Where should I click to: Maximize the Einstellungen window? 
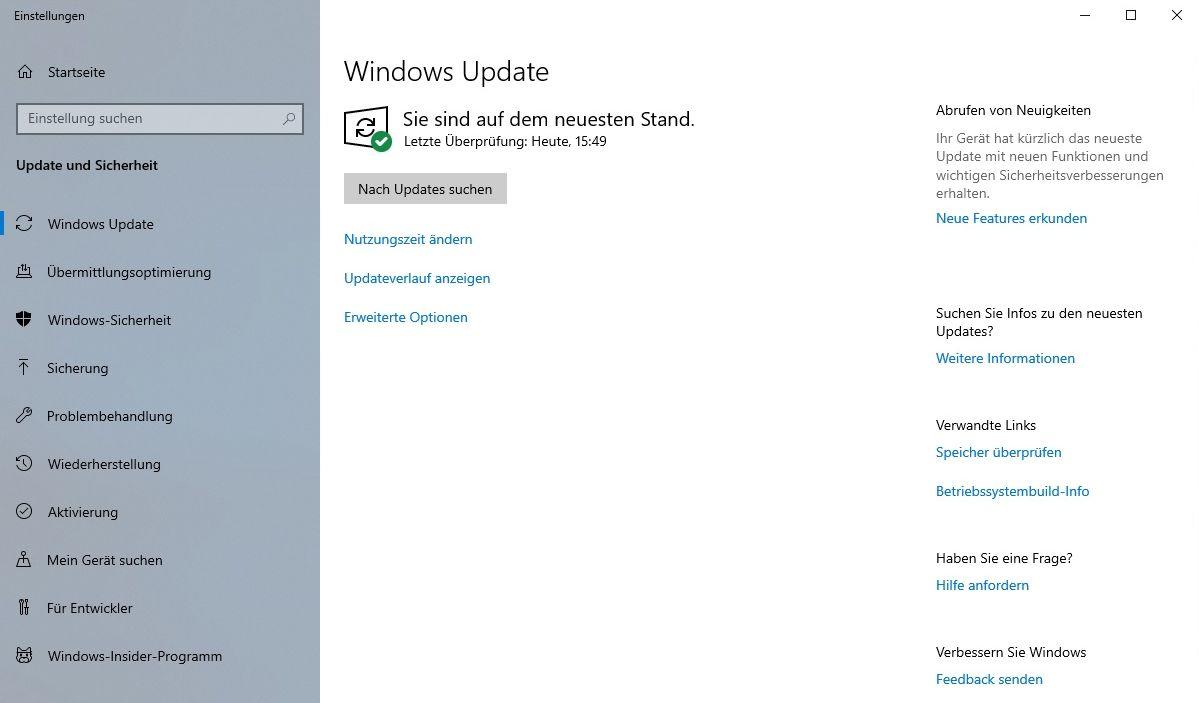pos(1131,15)
